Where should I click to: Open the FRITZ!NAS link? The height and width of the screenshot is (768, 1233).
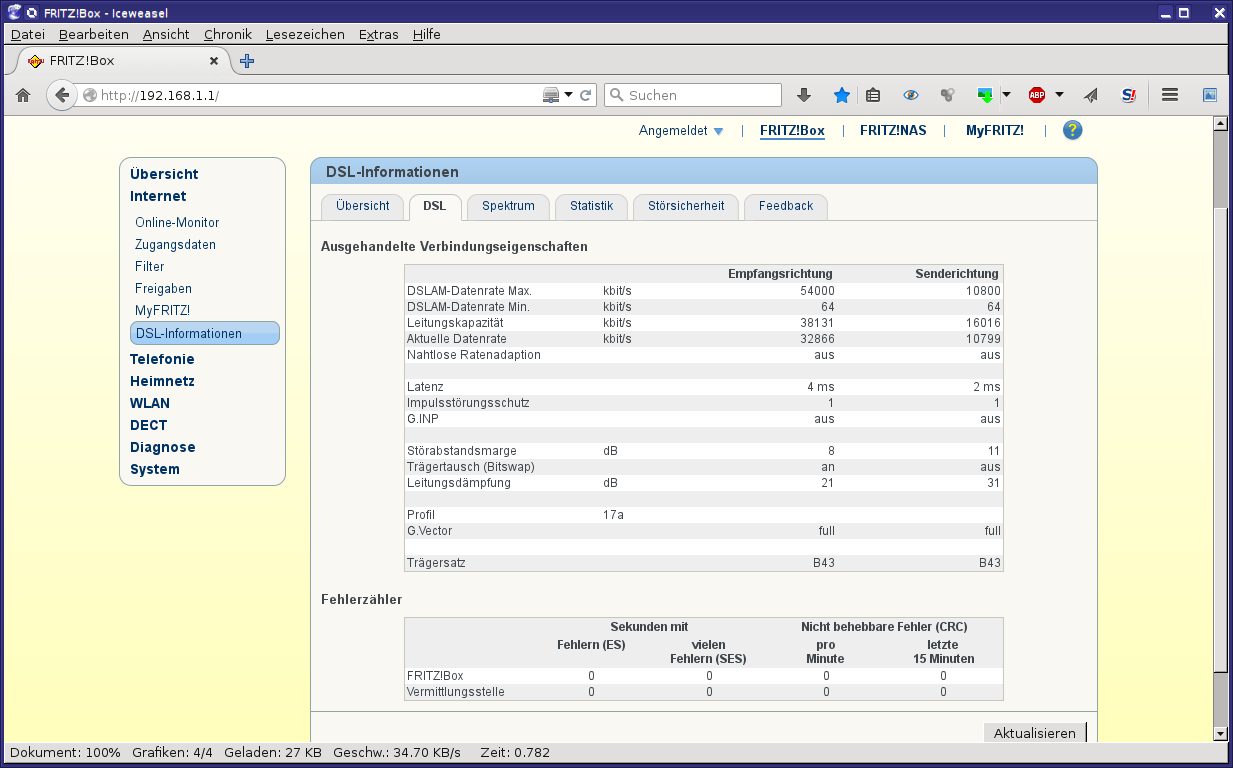tap(893, 131)
